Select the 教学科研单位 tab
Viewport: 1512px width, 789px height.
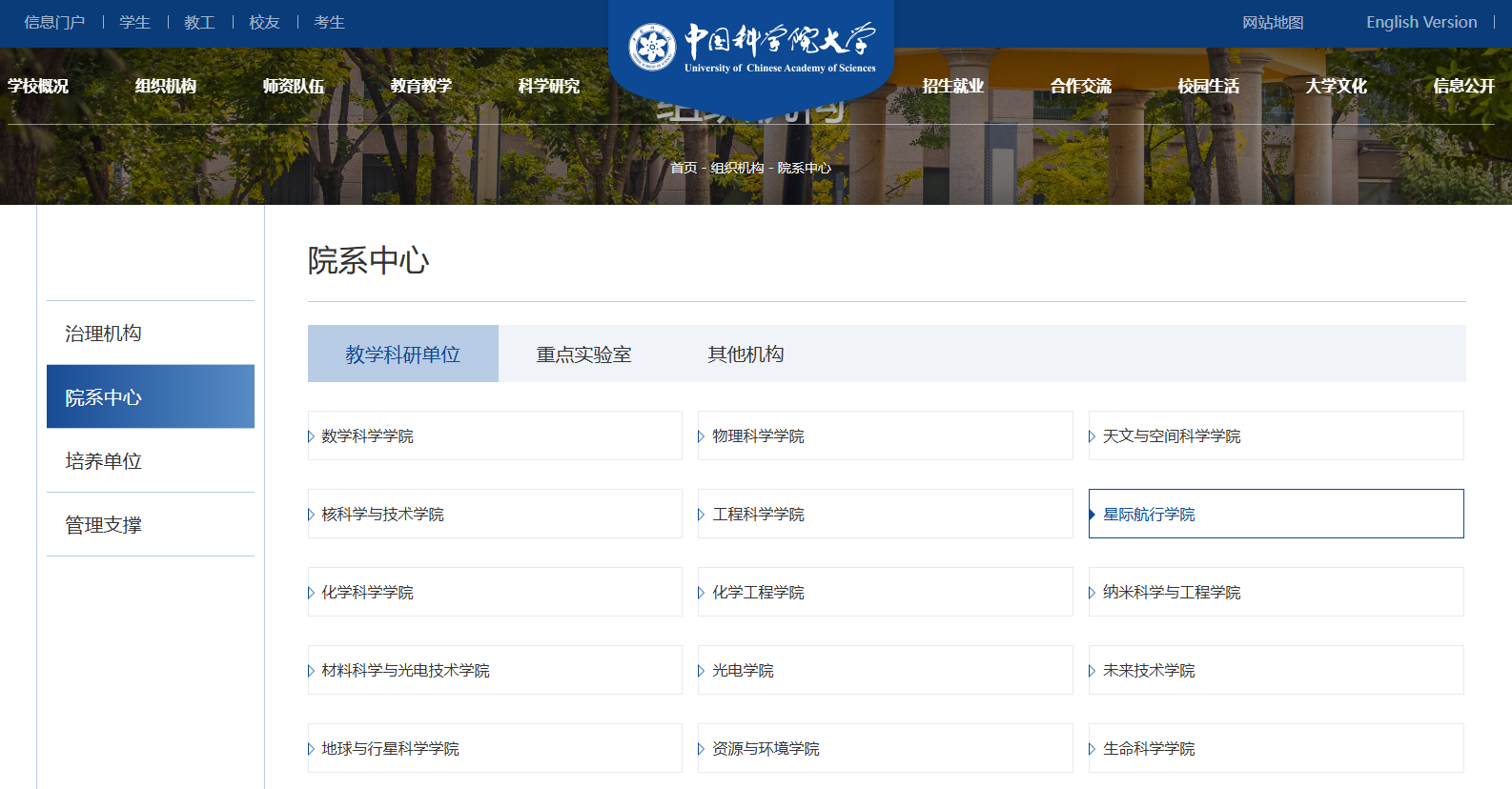point(402,354)
